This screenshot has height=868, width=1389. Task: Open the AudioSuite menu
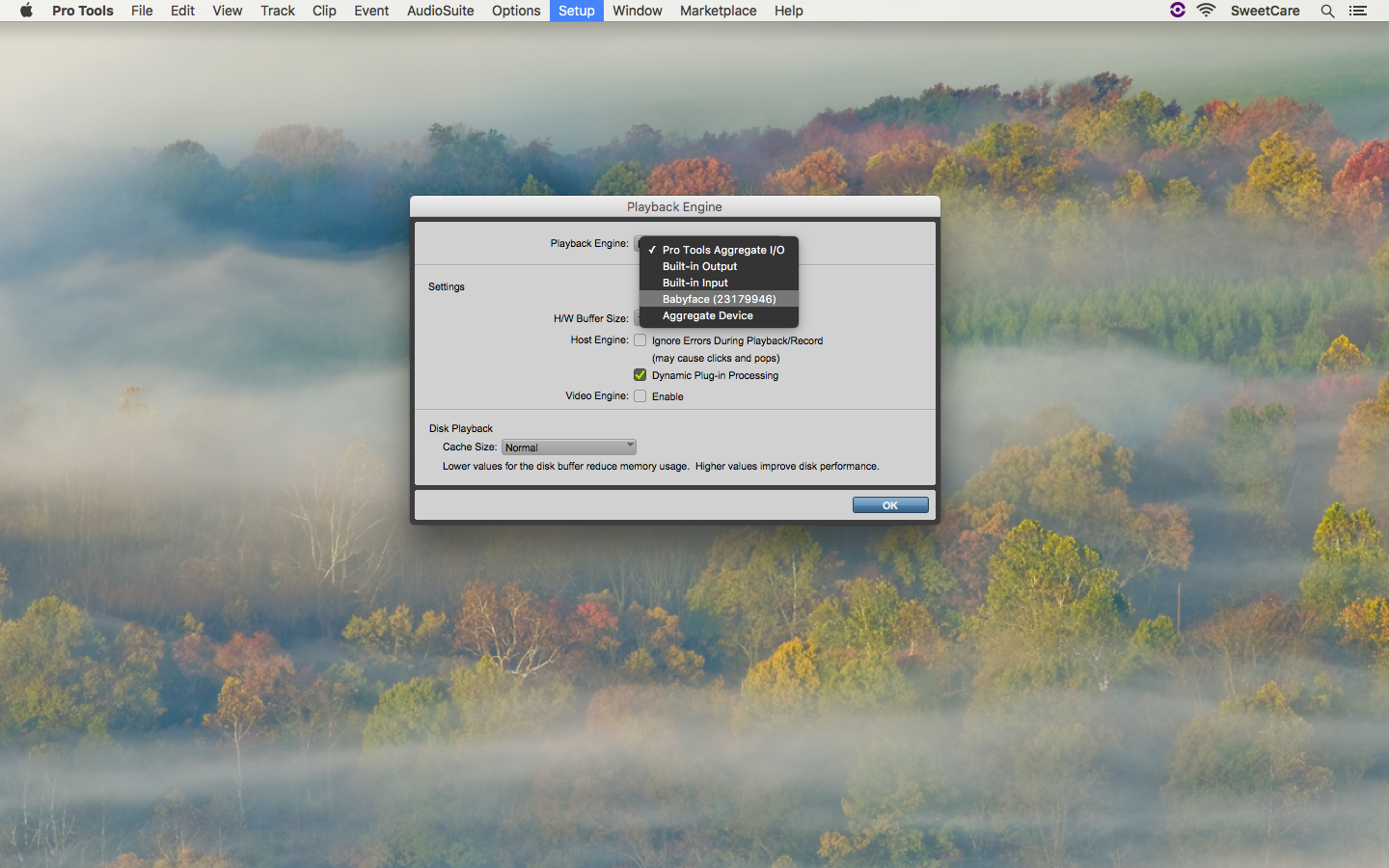[440, 11]
